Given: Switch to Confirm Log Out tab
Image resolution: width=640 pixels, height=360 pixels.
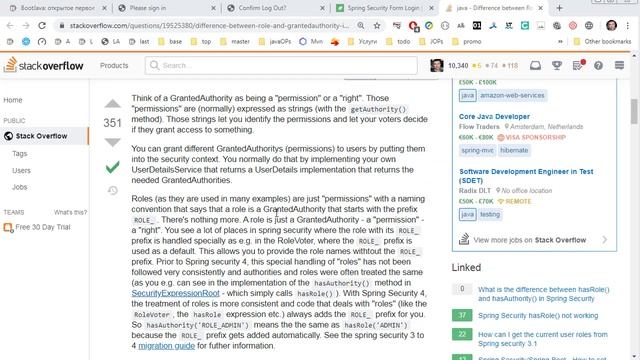Looking at the screenshot, I should (275, 8).
